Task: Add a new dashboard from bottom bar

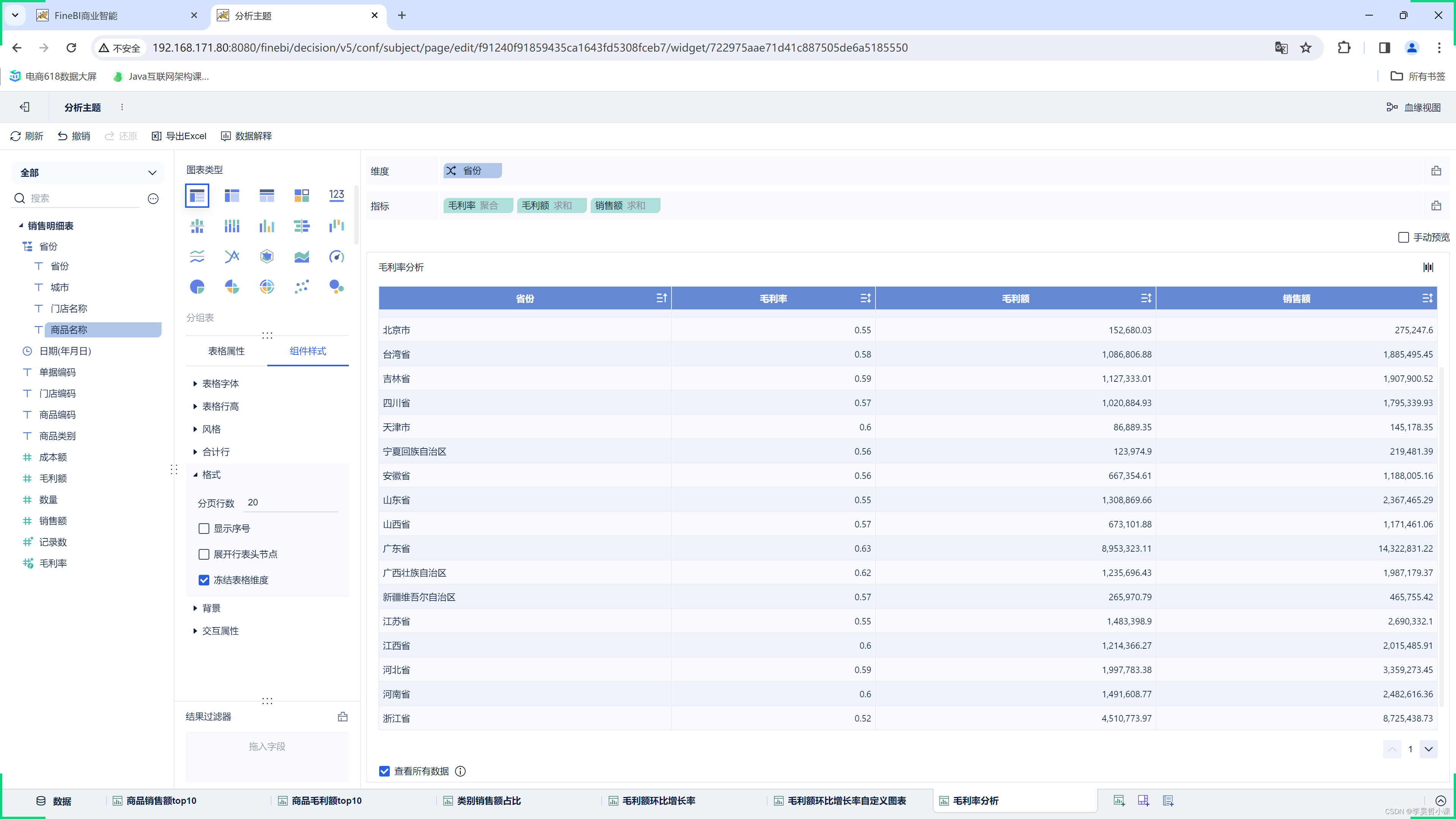Action: tap(1144, 800)
